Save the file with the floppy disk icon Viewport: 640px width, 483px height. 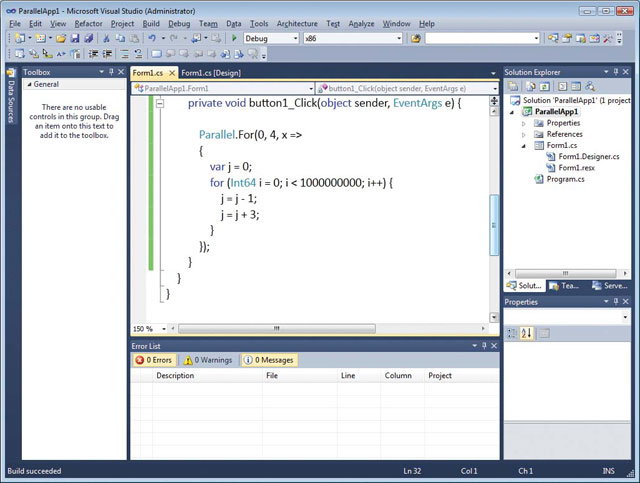point(75,38)
